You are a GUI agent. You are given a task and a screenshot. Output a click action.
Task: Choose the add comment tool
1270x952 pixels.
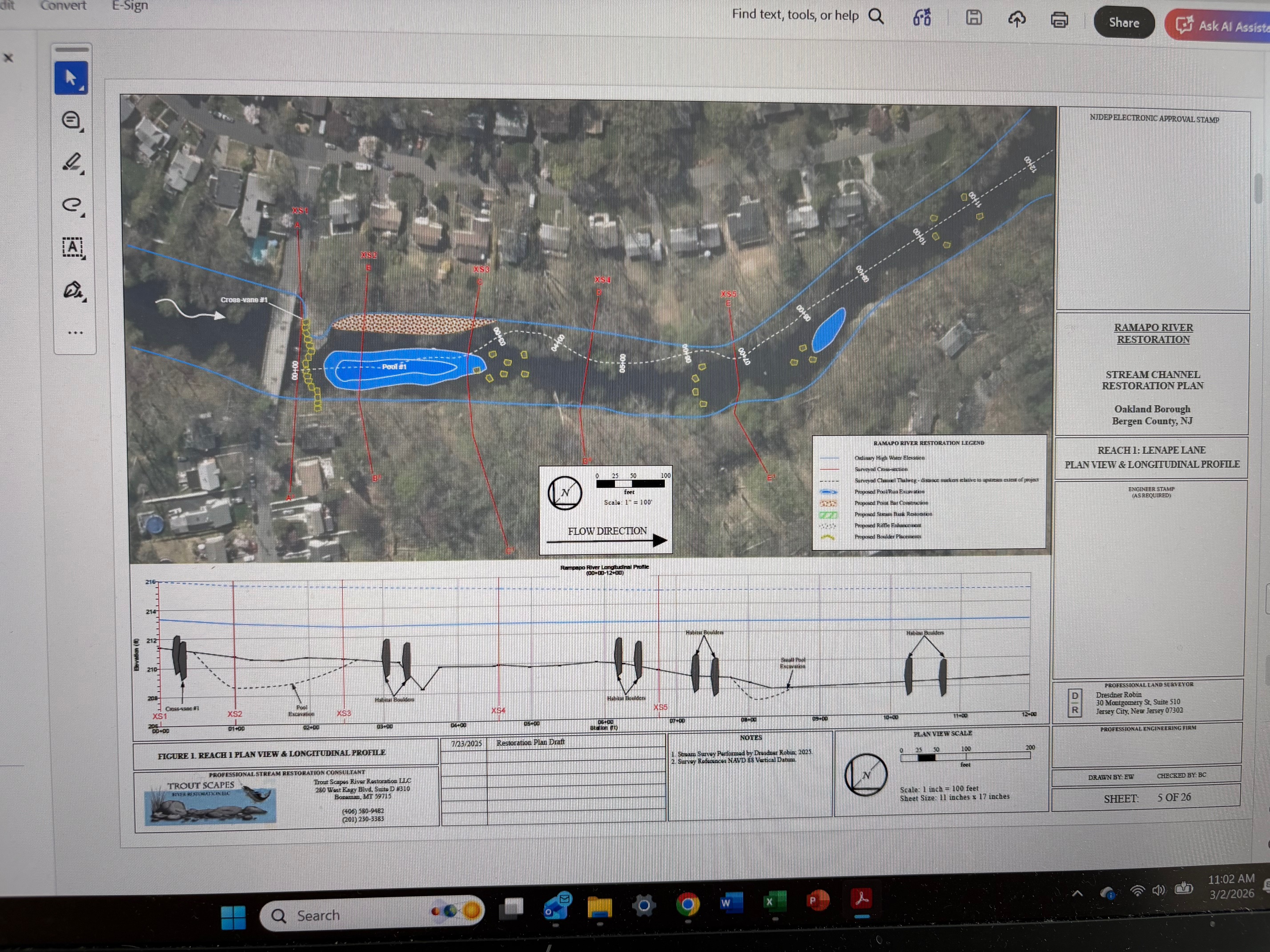pyautogui.click(x=71, y=120)
